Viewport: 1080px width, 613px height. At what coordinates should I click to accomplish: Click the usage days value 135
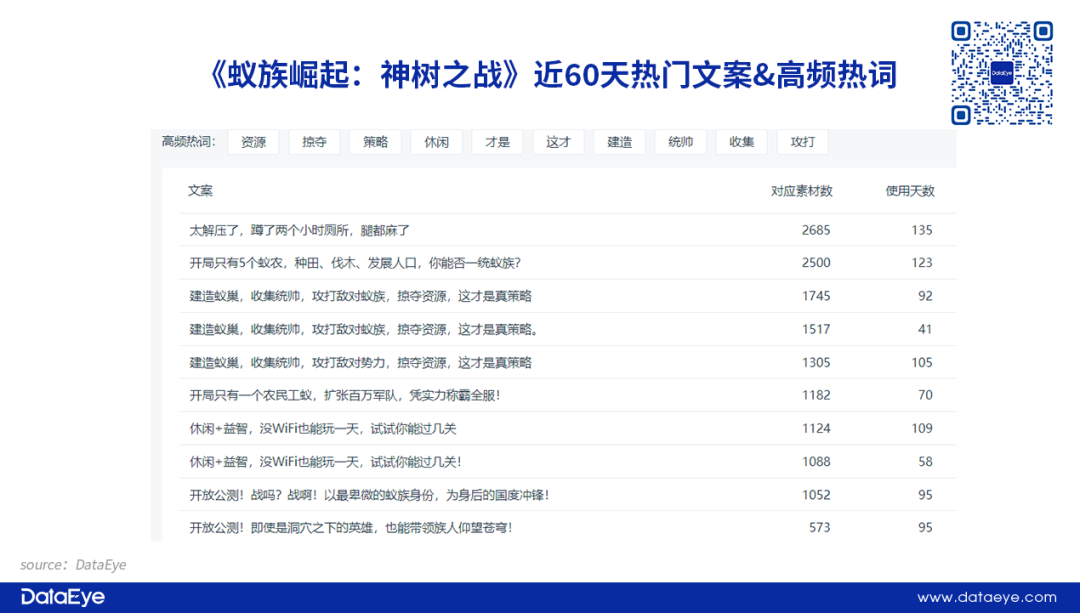[922, 230]
